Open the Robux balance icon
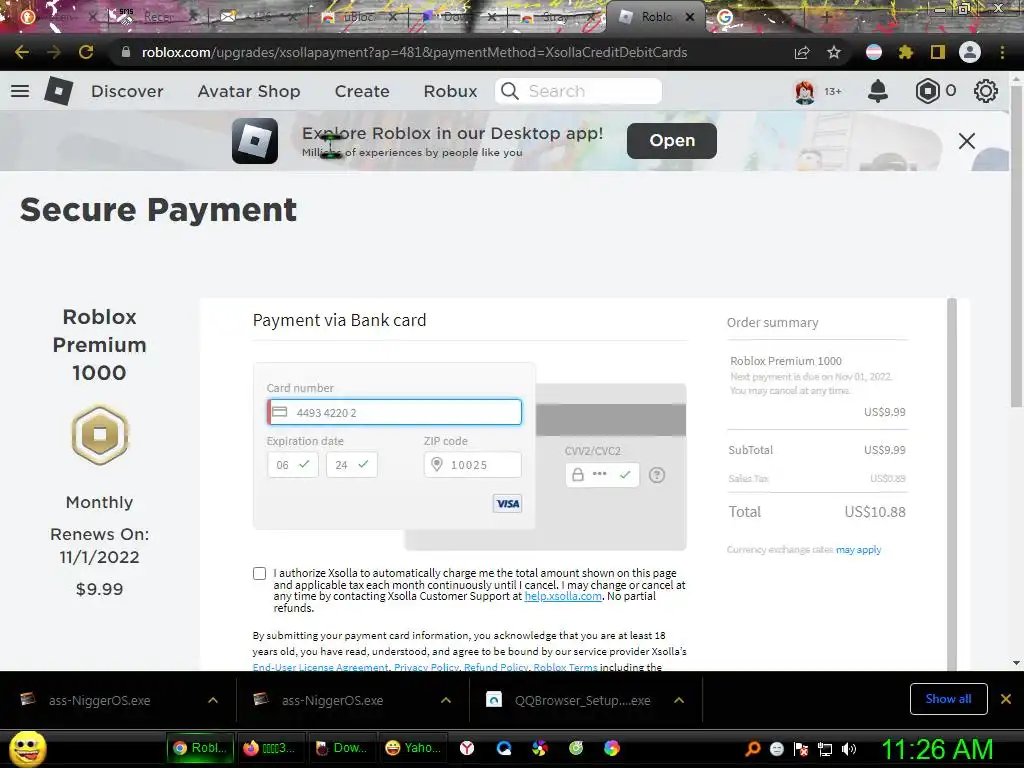The height and width of the screenshot is (768, 1024). [927, 91]
